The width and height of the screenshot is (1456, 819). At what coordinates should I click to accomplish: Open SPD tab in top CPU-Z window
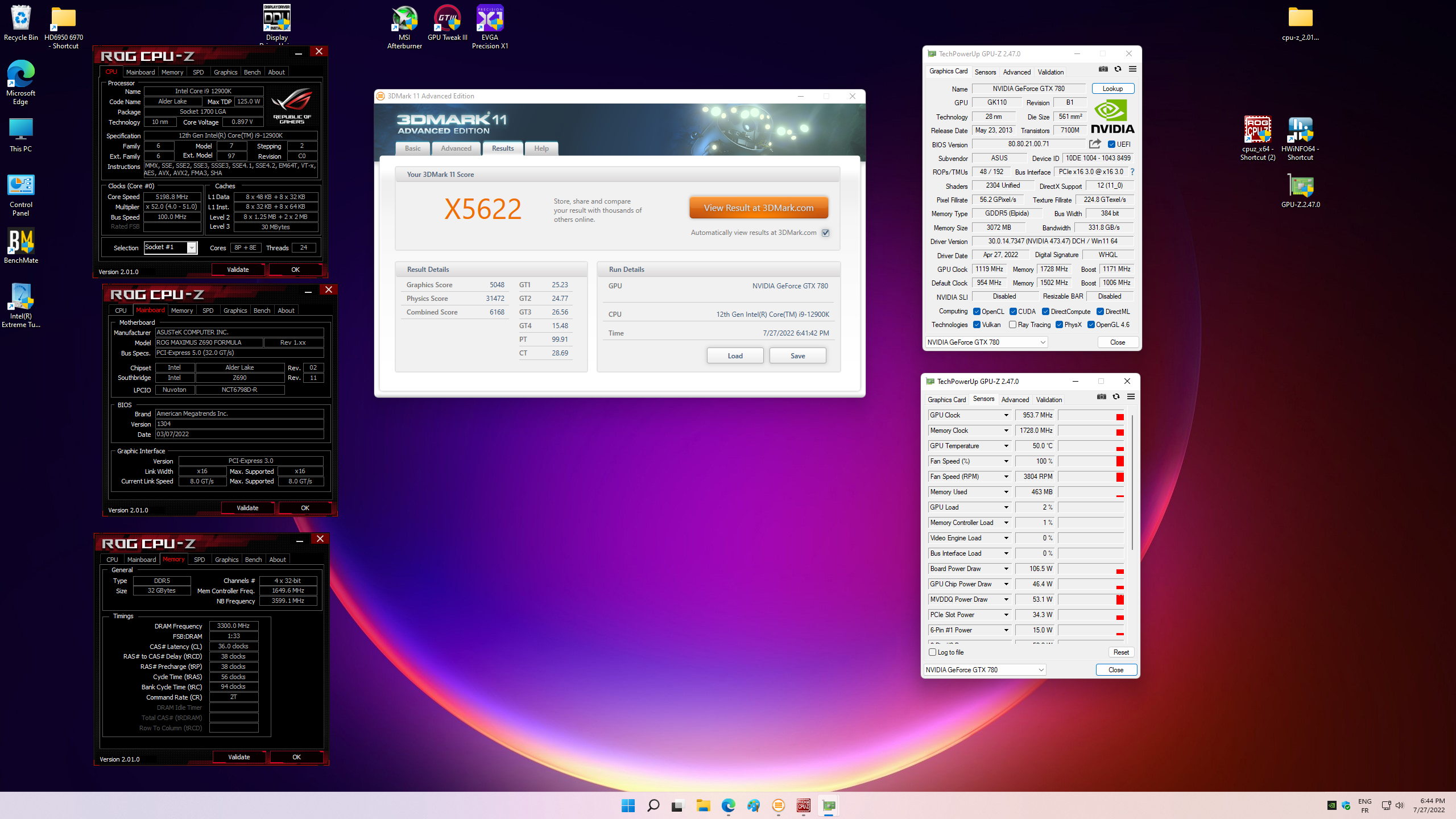click(198, 72)
